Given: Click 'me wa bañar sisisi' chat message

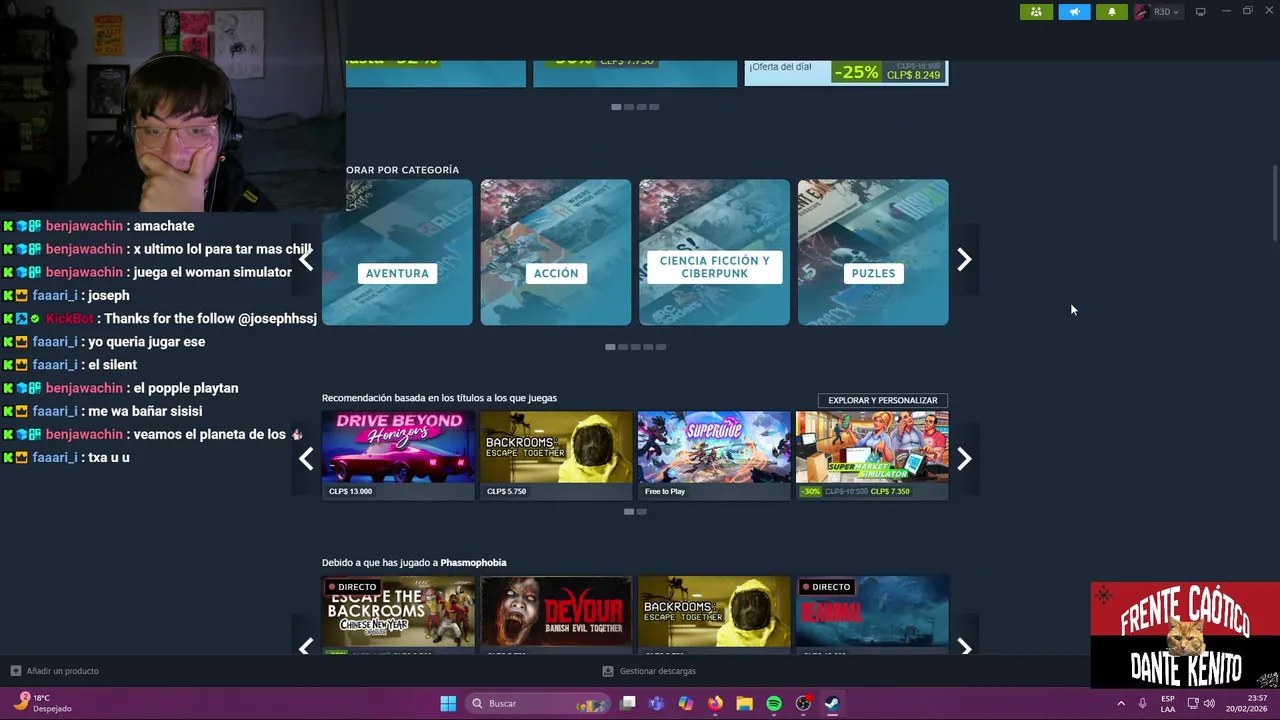Looking at the screenshot, I should click(103, 411).
